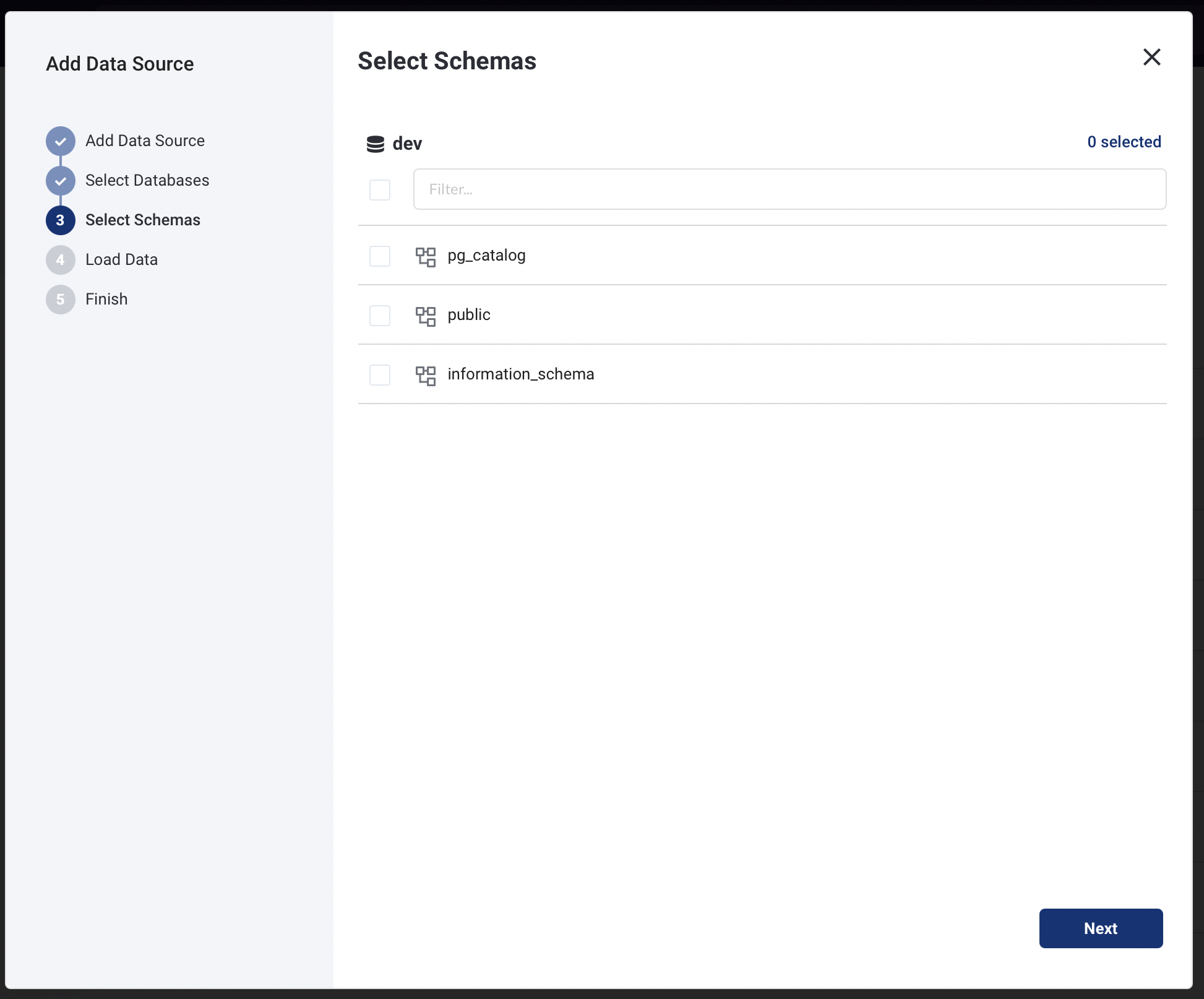Click the information_schema schema icon

click(426, 375)
